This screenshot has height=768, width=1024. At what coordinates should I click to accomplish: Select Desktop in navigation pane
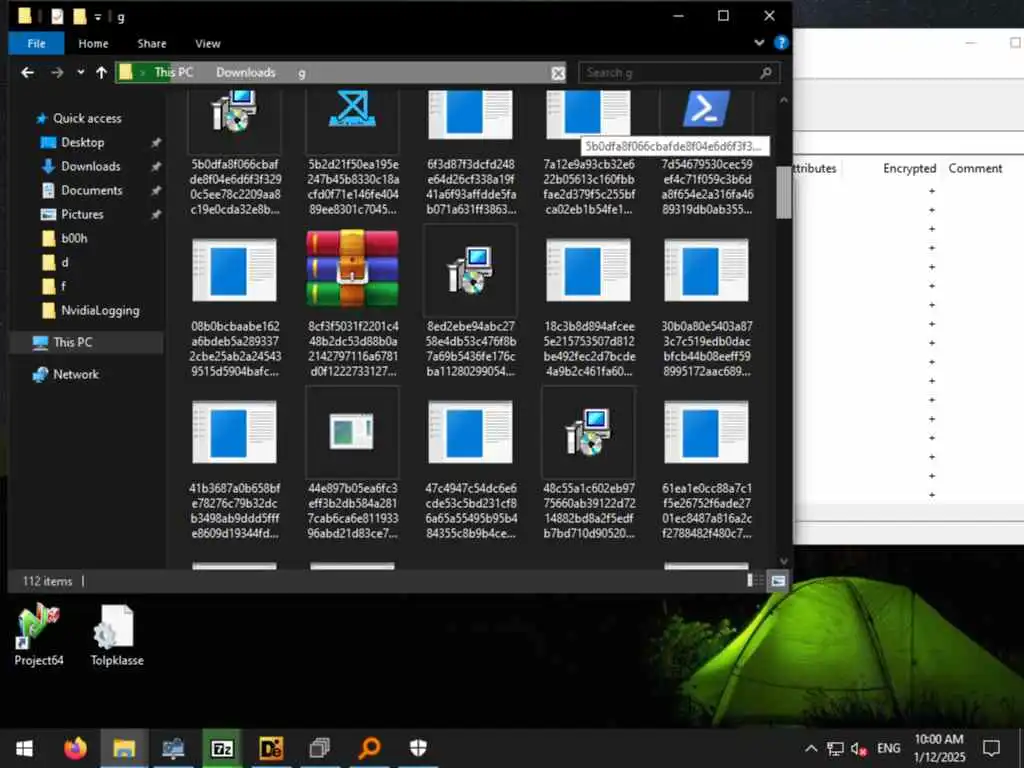82,142
